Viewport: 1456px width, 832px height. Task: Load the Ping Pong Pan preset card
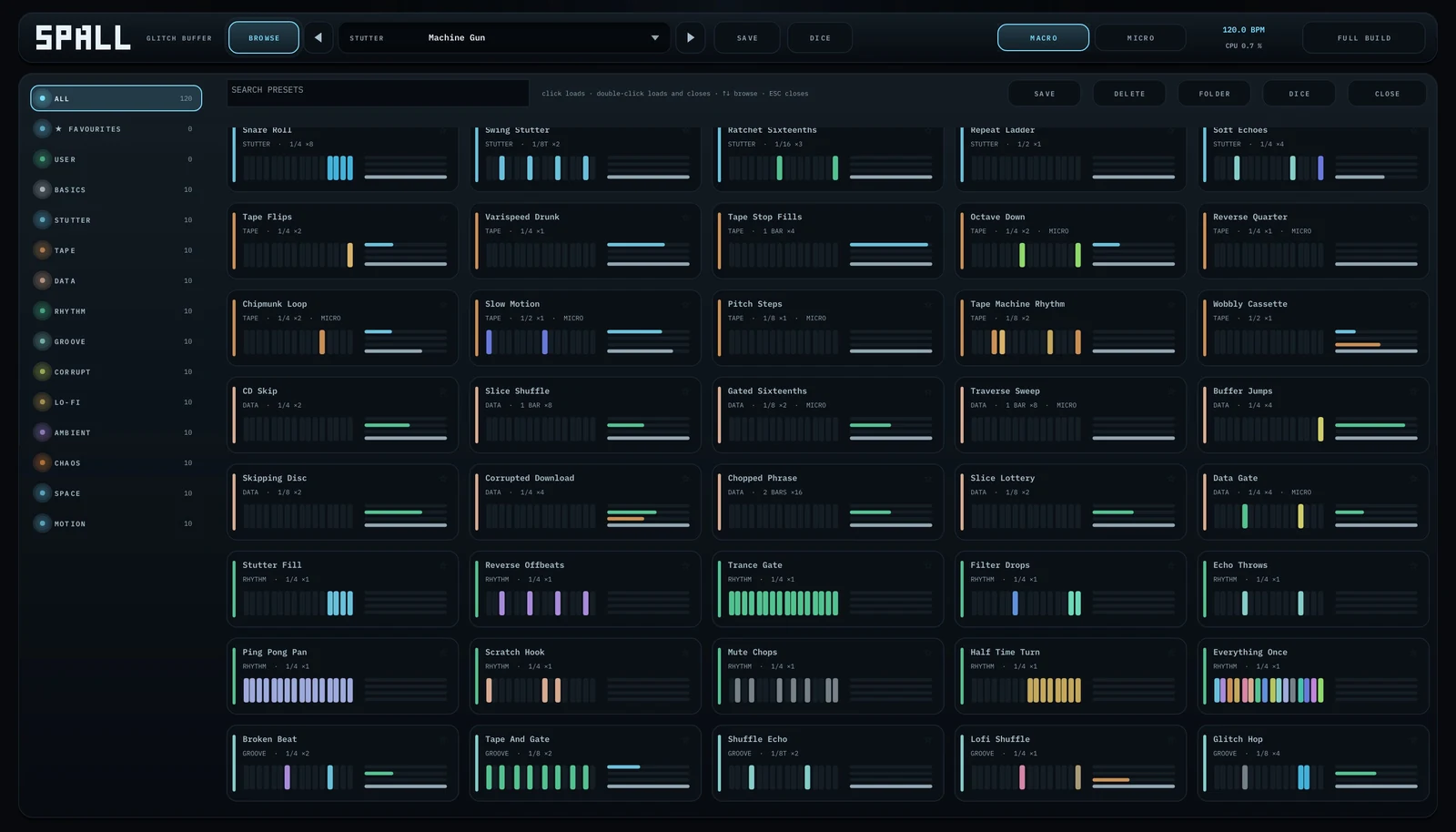tap(342, 676)
